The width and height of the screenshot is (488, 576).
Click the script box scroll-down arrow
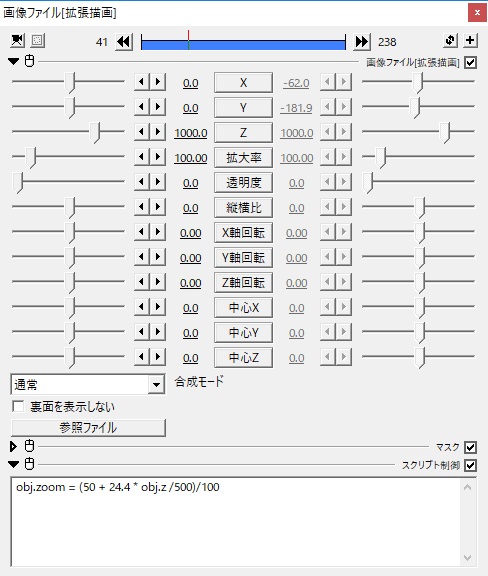coord(467,558)
